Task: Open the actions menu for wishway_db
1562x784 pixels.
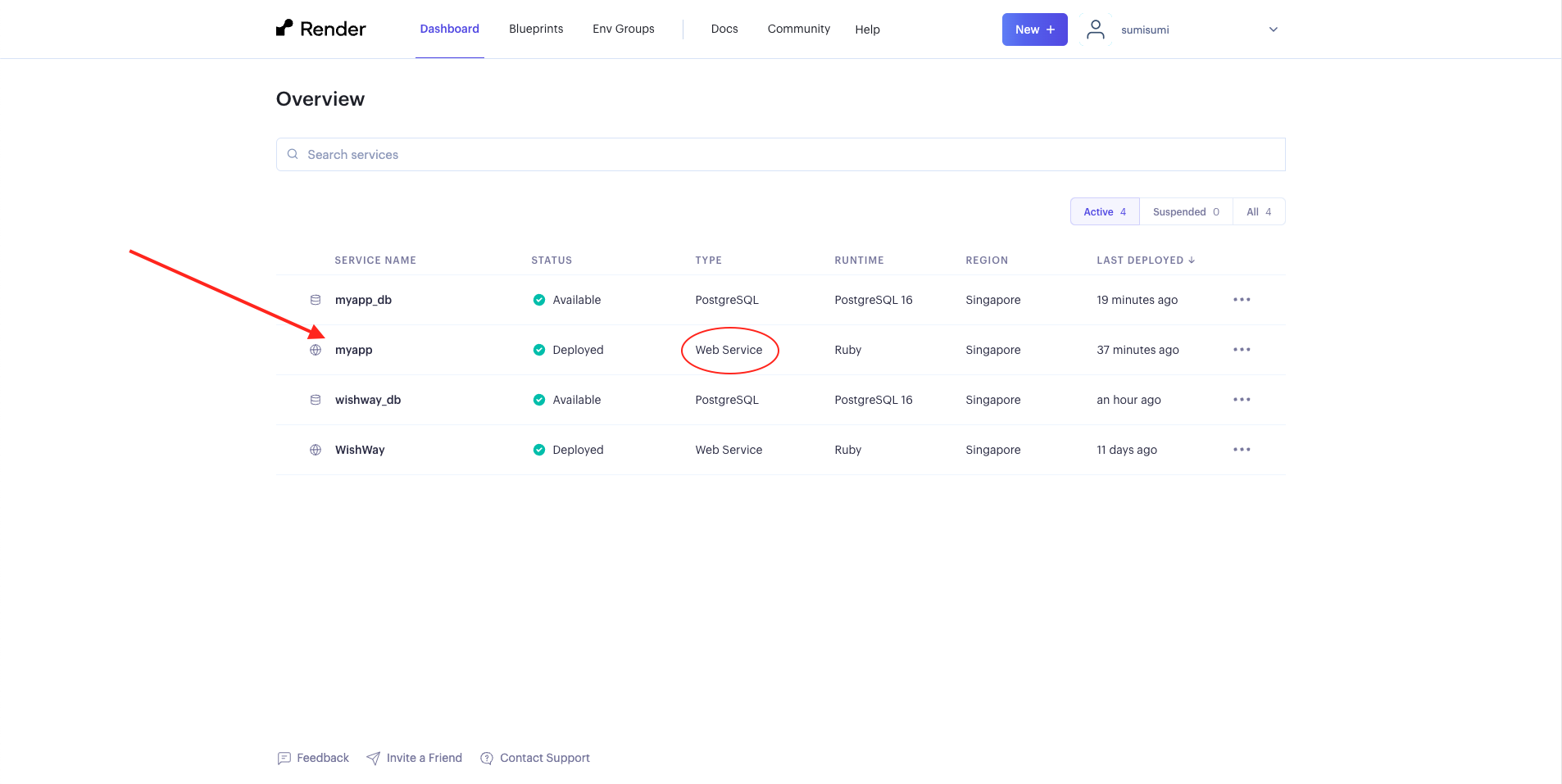Action: [1242, 400]
